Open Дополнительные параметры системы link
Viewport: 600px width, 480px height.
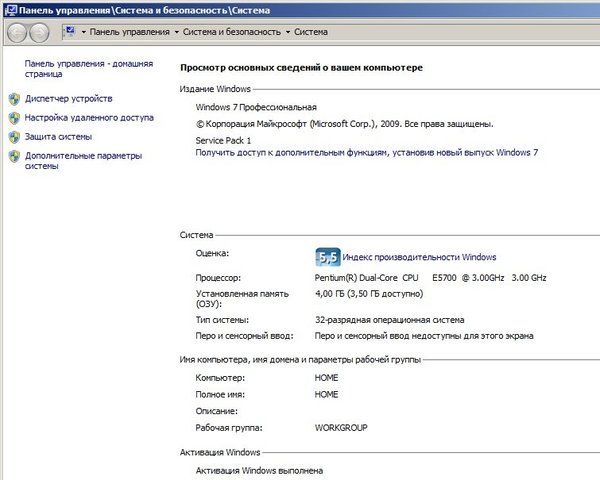[x=83, y=161]
